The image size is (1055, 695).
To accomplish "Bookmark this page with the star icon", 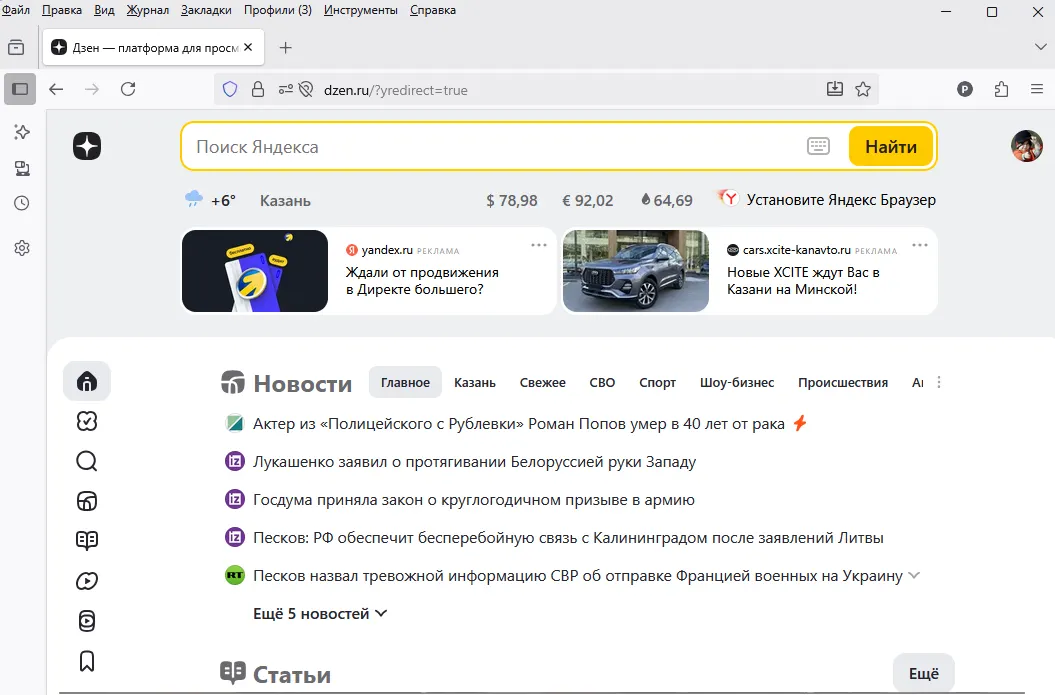I will 863,88.
